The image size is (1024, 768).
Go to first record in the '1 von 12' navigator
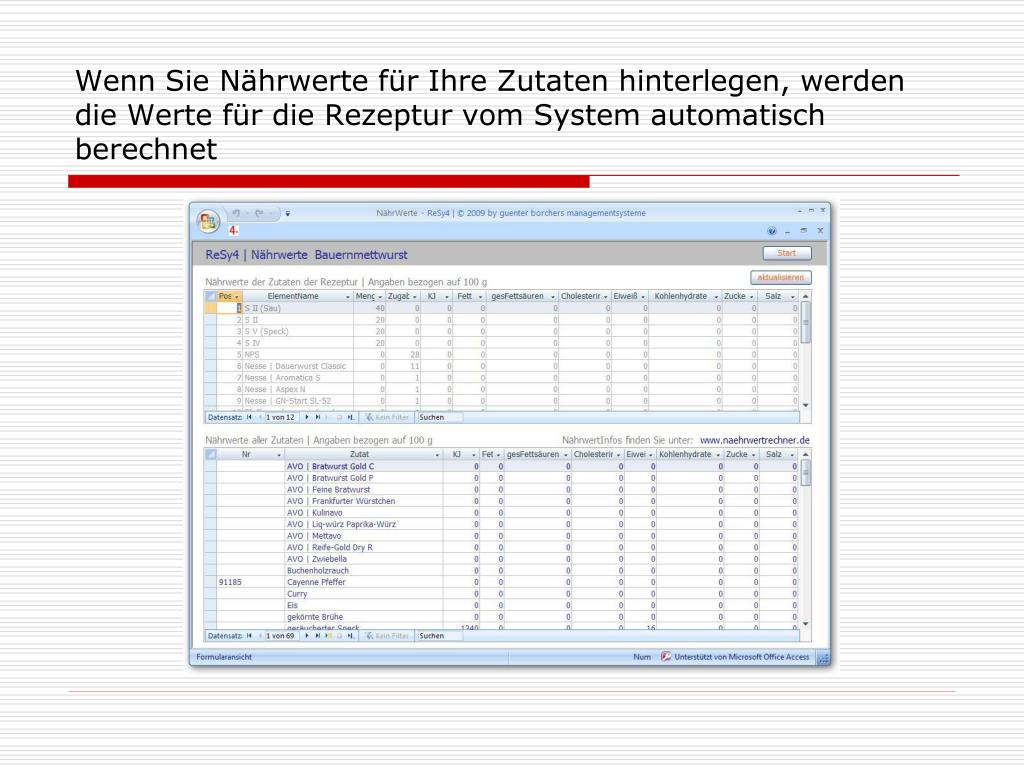pos(249,417)
